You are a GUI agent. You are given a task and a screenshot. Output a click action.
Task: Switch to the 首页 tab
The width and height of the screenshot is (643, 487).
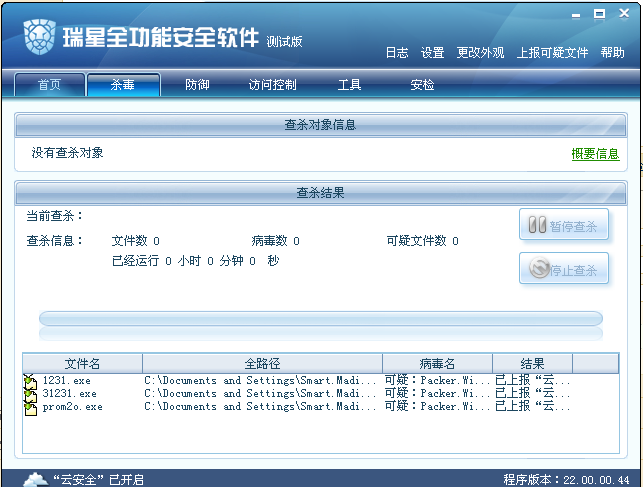50,85
